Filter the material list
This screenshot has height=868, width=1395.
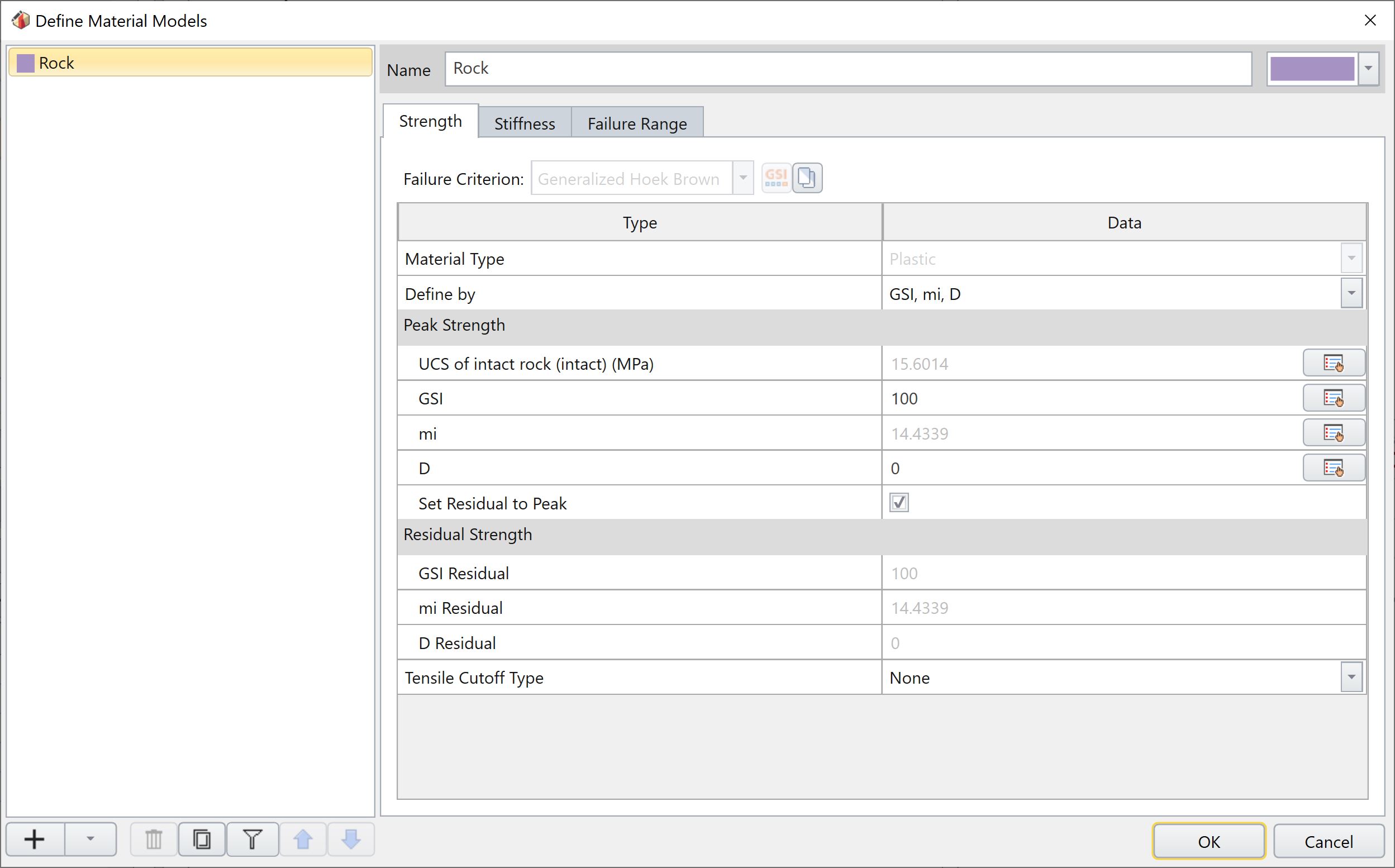[x=251, y=839]
